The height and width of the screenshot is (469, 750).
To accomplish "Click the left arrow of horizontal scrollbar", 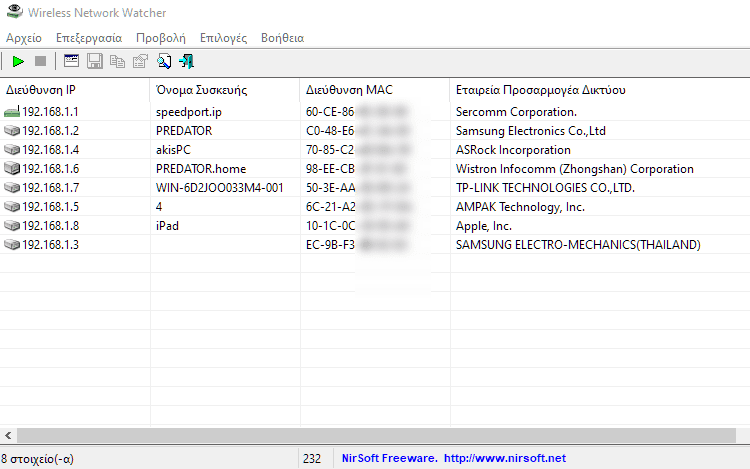I will point(8,435).
